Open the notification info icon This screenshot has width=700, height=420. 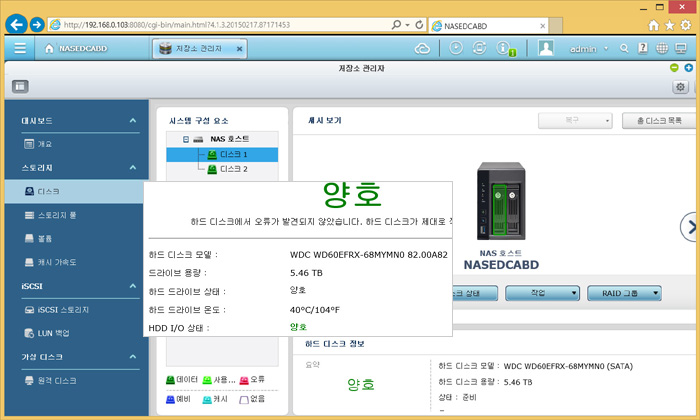pos(504,47)
